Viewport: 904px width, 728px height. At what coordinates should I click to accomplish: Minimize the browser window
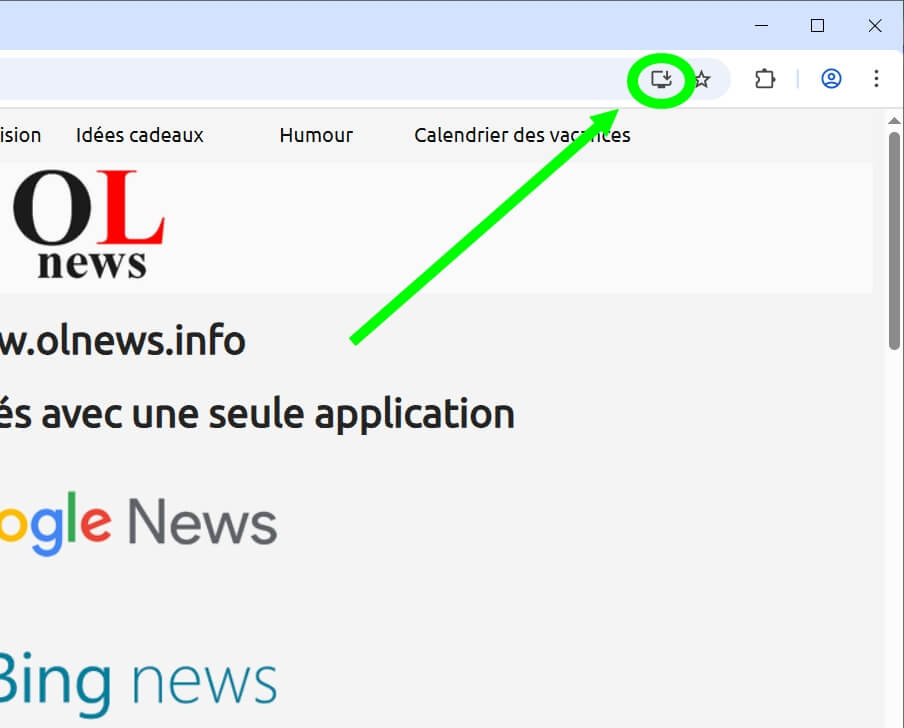(762, 26)
